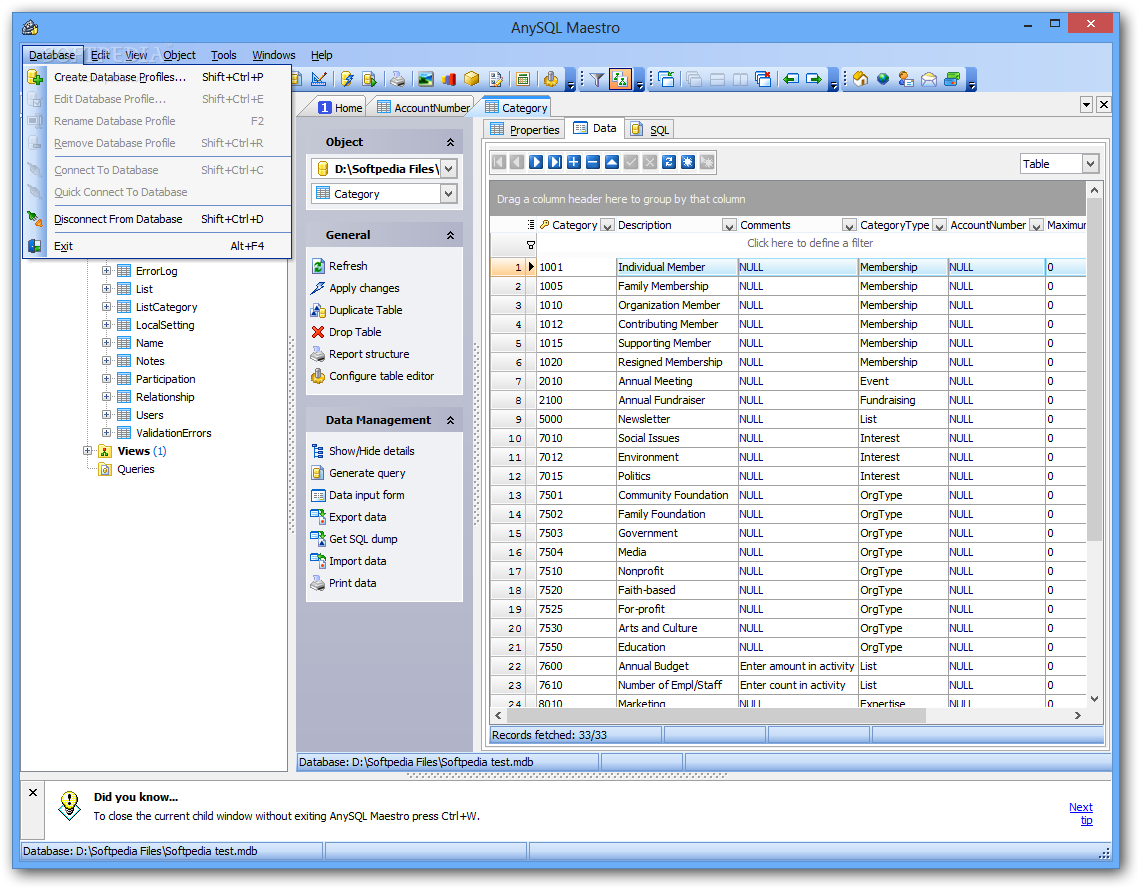This screenshot has height=889, width=1140.
Task: Click the lightning script icon in toolbar
Action: point(347,79)
